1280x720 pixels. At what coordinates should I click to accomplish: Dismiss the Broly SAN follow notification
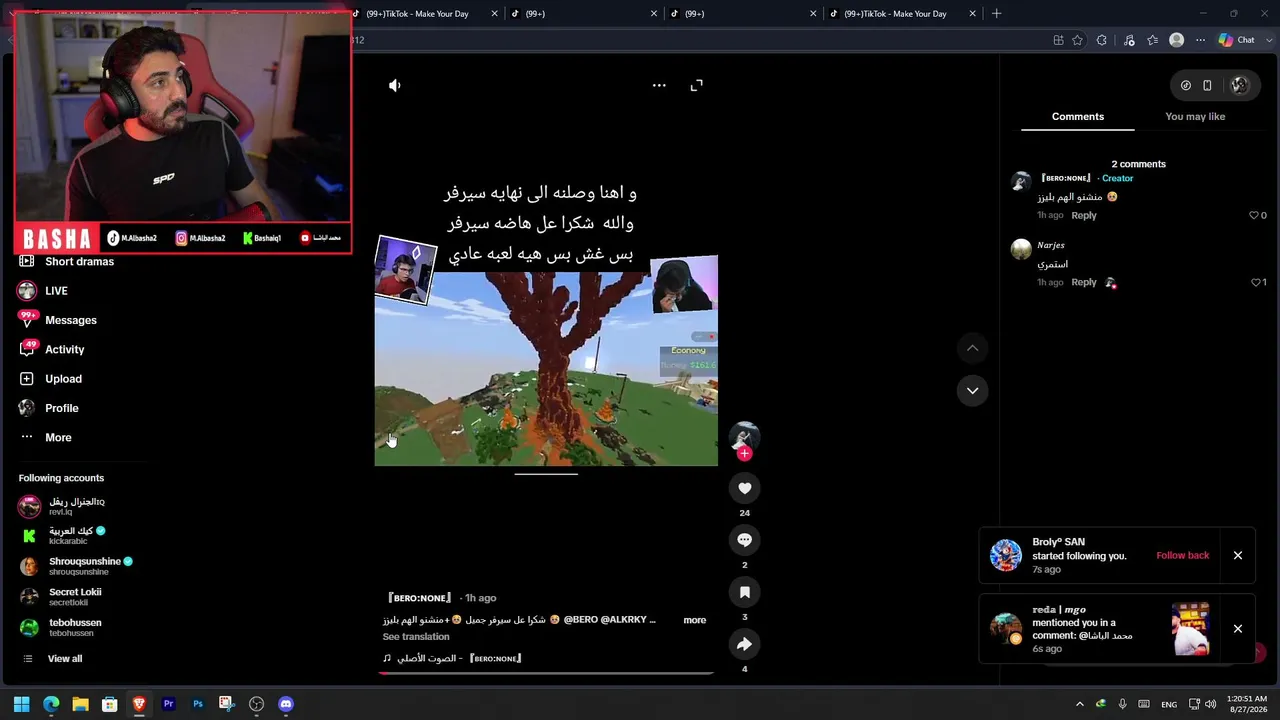(1238, 556)
